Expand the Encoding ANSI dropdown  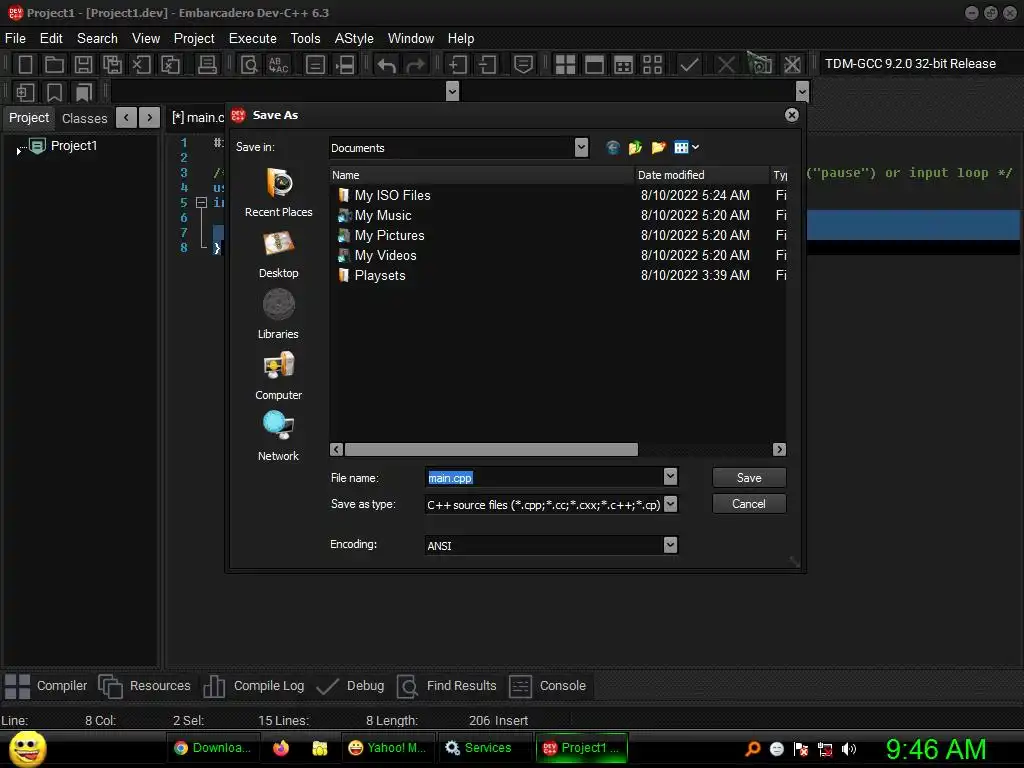(671, 545)
